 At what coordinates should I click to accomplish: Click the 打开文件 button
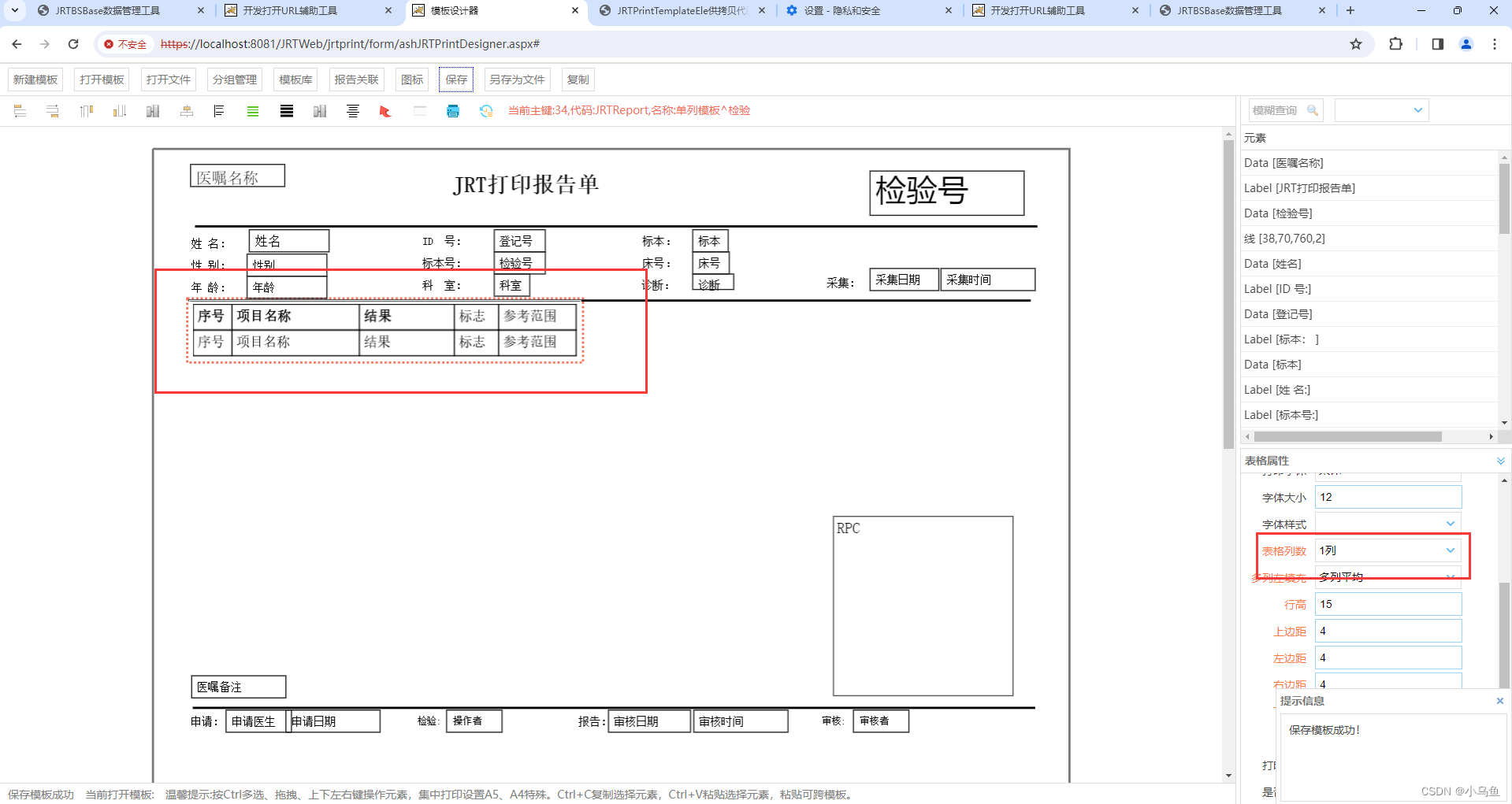click(168, 80)
